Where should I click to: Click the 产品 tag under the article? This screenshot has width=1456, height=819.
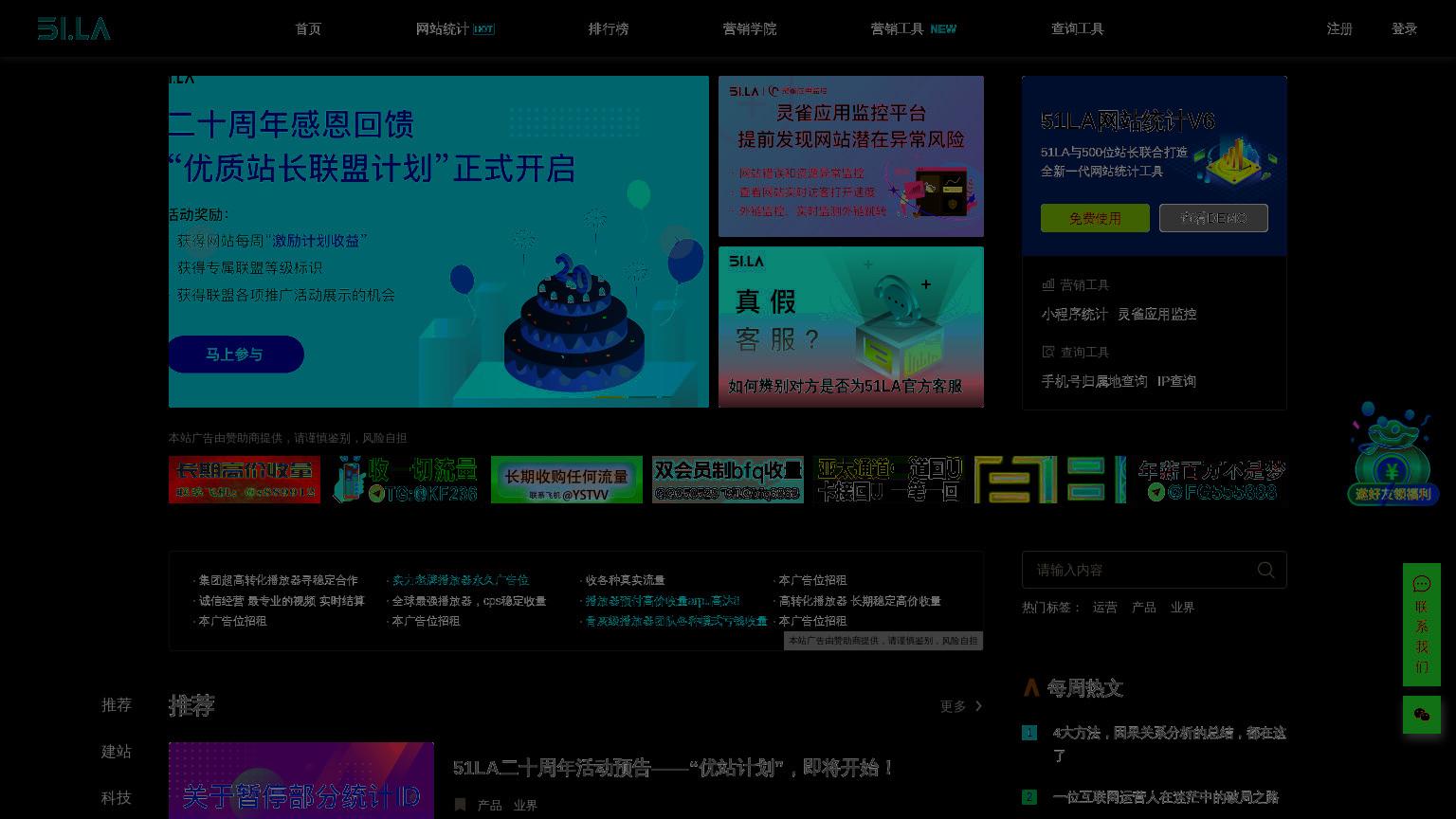click(x=489, y=805)
